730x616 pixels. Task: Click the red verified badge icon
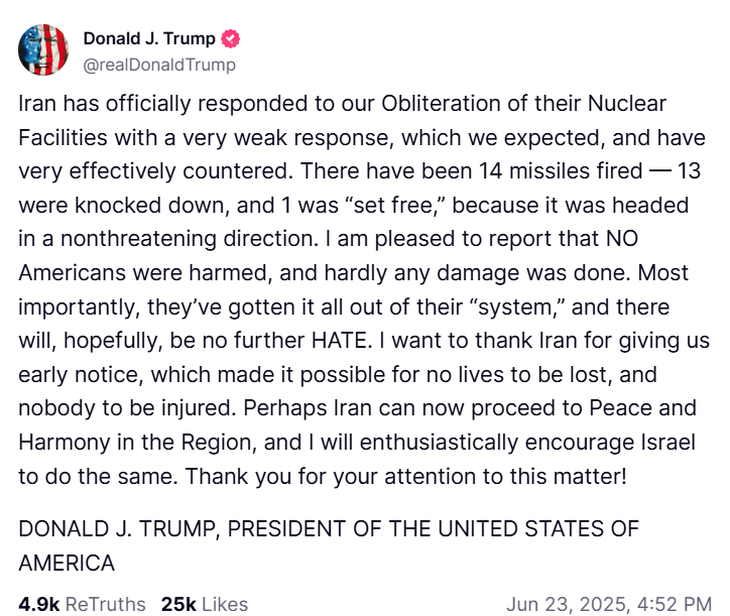pyautogui.click(x=231, y=39)
